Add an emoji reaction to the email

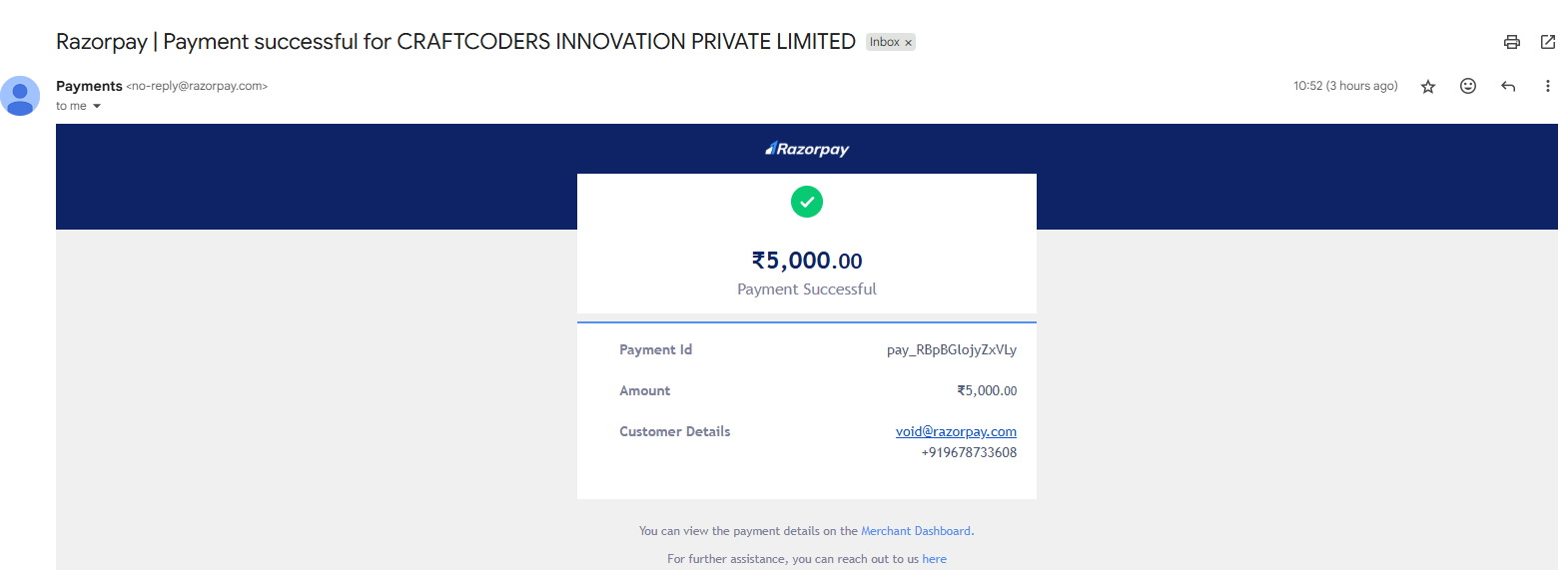pos(1468,86)
